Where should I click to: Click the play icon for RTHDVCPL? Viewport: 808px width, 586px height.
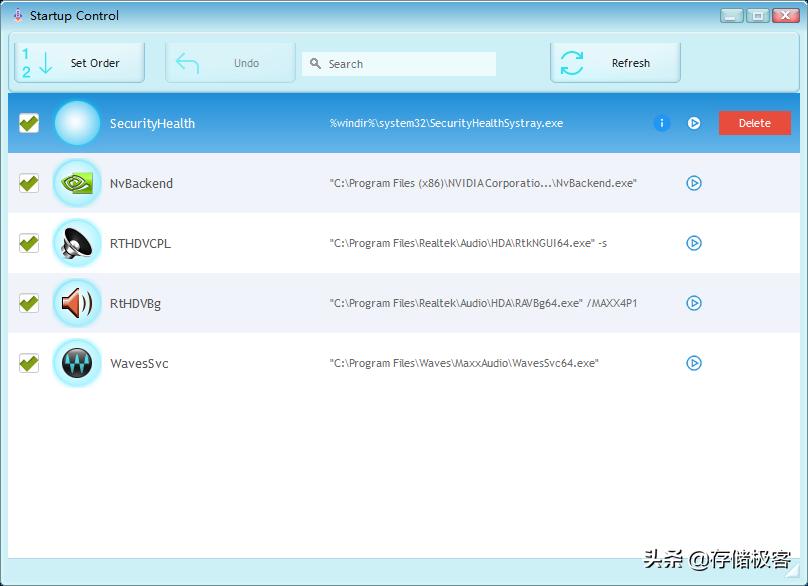tap(694, 243)
